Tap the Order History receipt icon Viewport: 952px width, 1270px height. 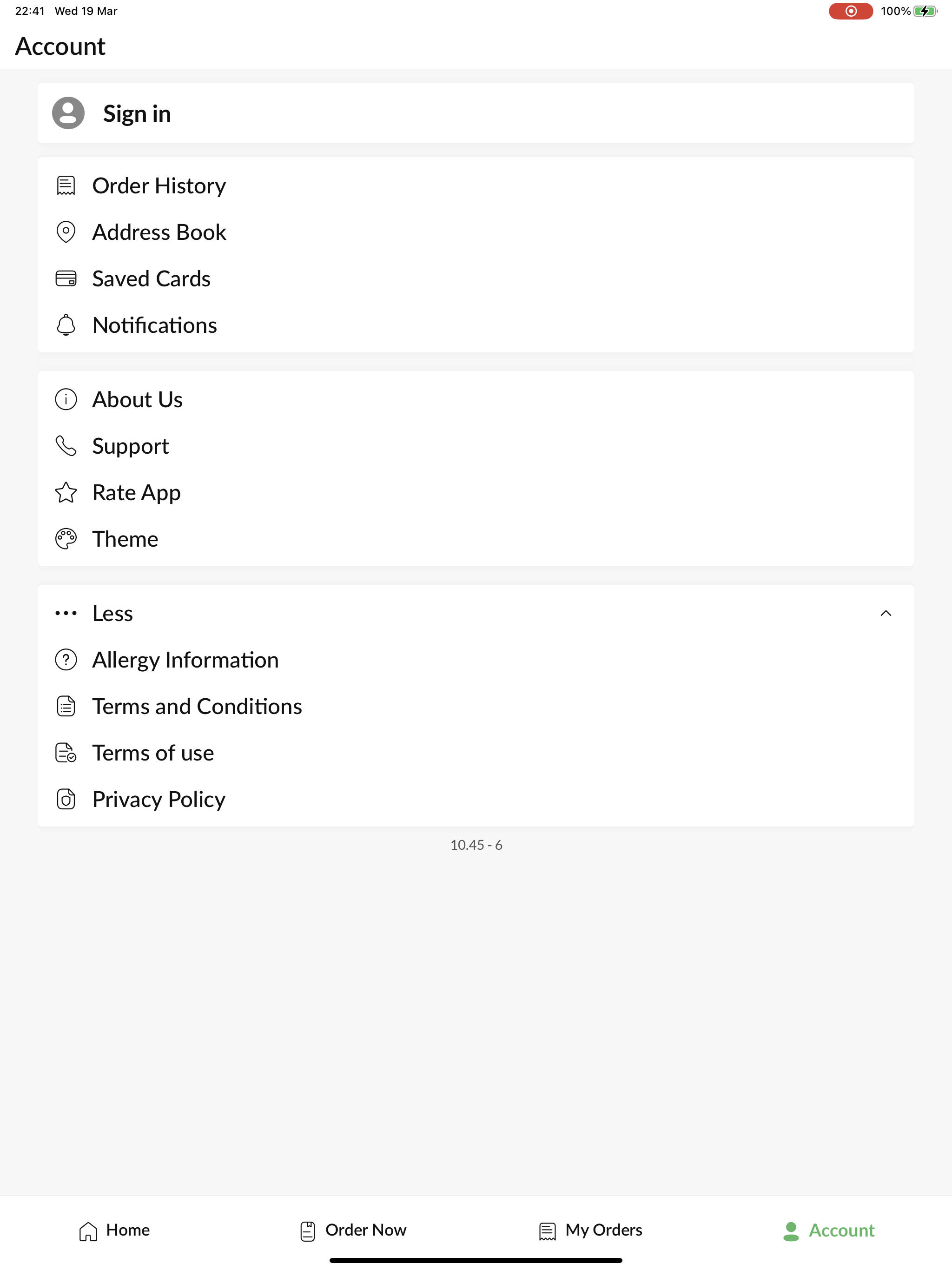click(x=66, y=186)
